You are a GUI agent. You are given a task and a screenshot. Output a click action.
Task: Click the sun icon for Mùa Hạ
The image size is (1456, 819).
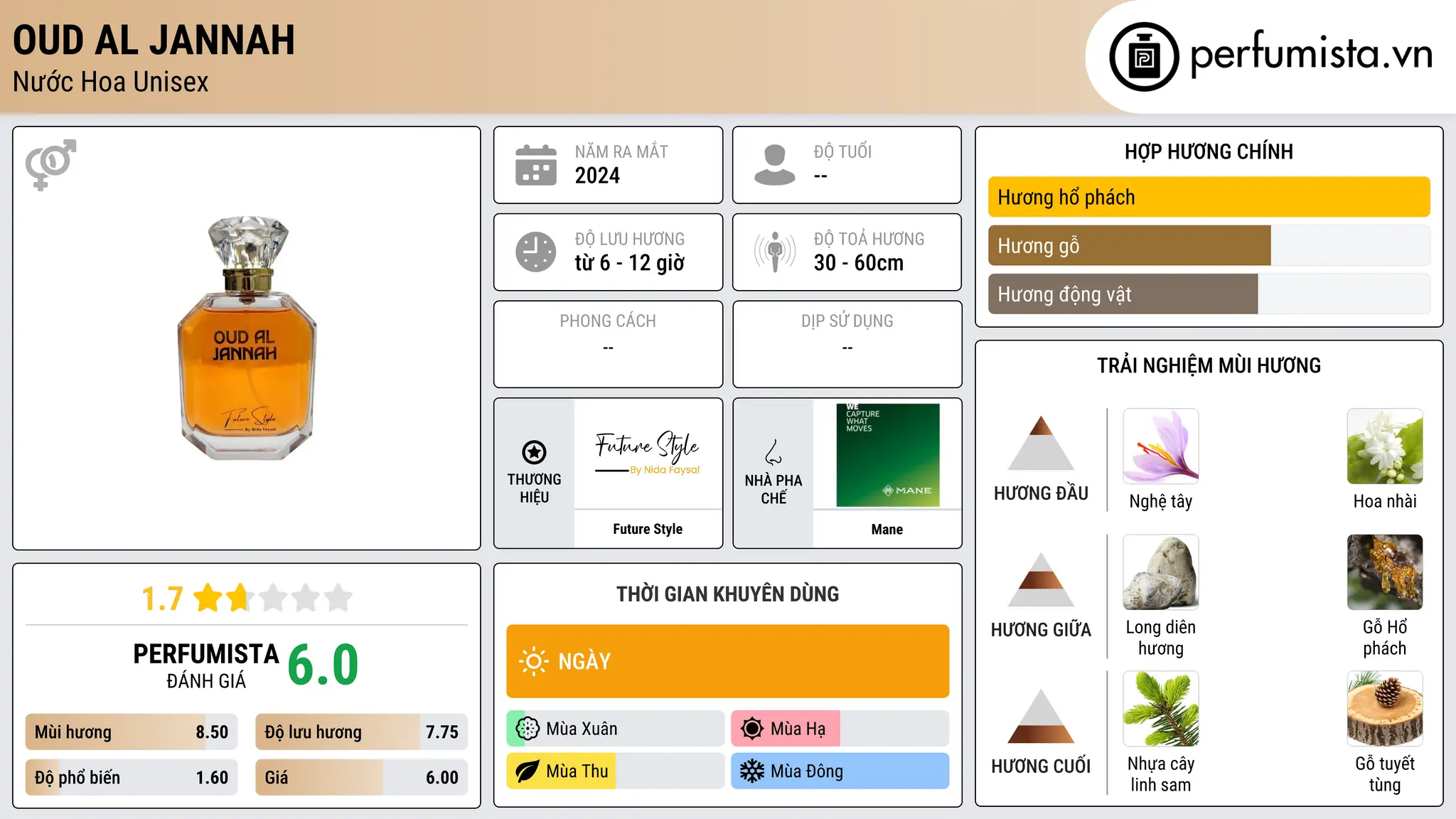click(752, 729)
